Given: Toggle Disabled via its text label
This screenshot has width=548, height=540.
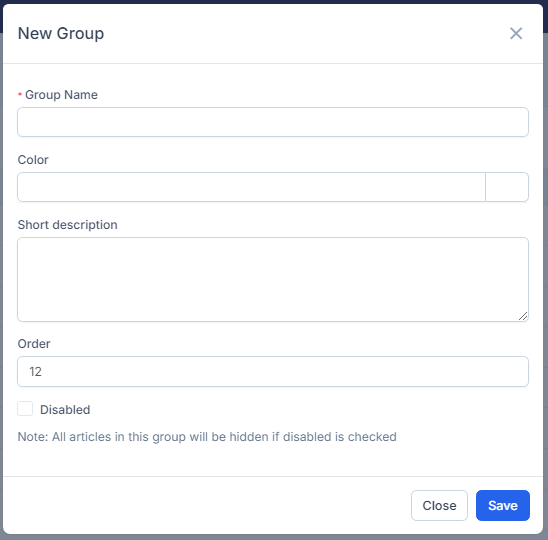Looking at the screenshot, I should click(x=65, y=410).
